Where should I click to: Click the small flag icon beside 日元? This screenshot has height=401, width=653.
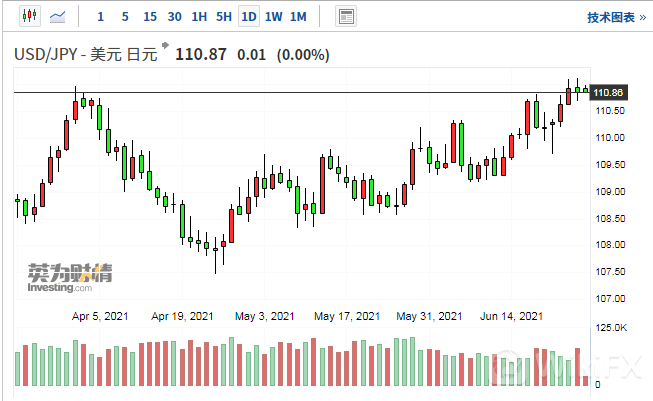166,47
